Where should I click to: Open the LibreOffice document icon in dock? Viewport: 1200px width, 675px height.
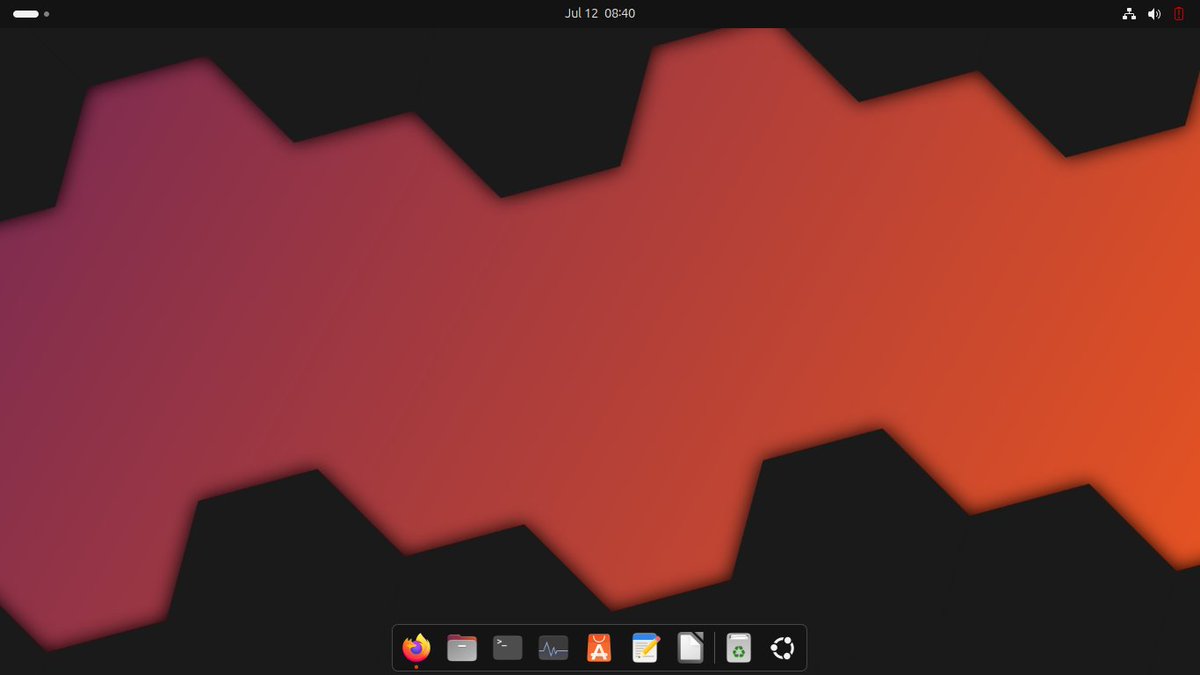(691, 648)
